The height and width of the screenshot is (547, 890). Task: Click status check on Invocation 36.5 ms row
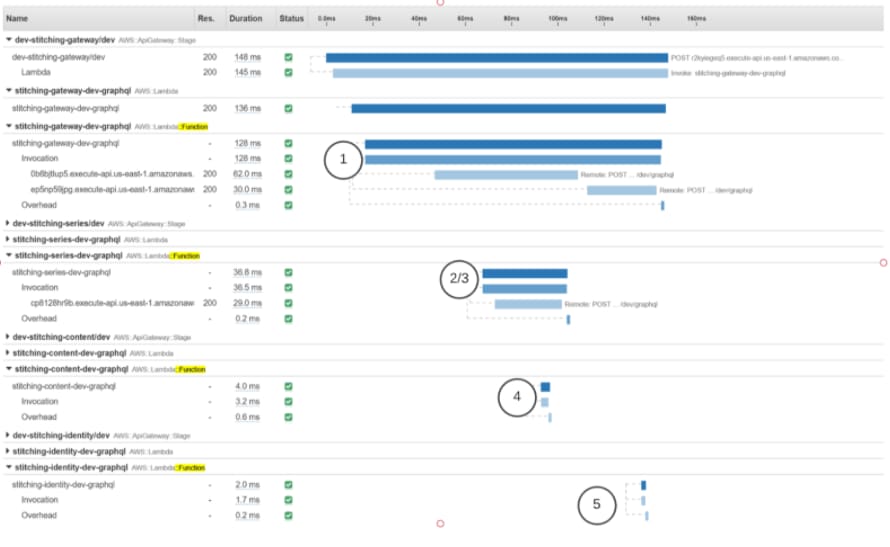click(288, 288)
